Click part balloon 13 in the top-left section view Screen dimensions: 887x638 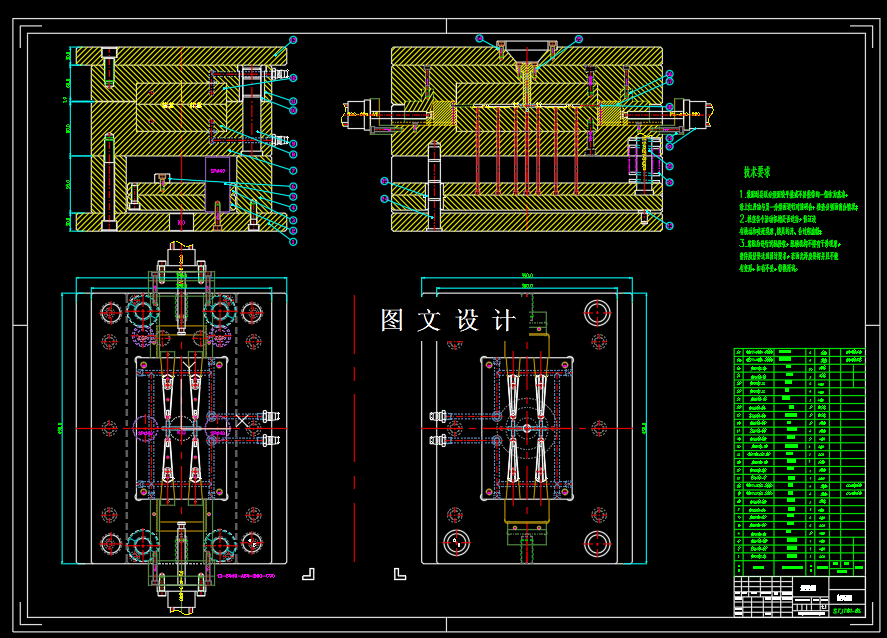tap(292, 40)
